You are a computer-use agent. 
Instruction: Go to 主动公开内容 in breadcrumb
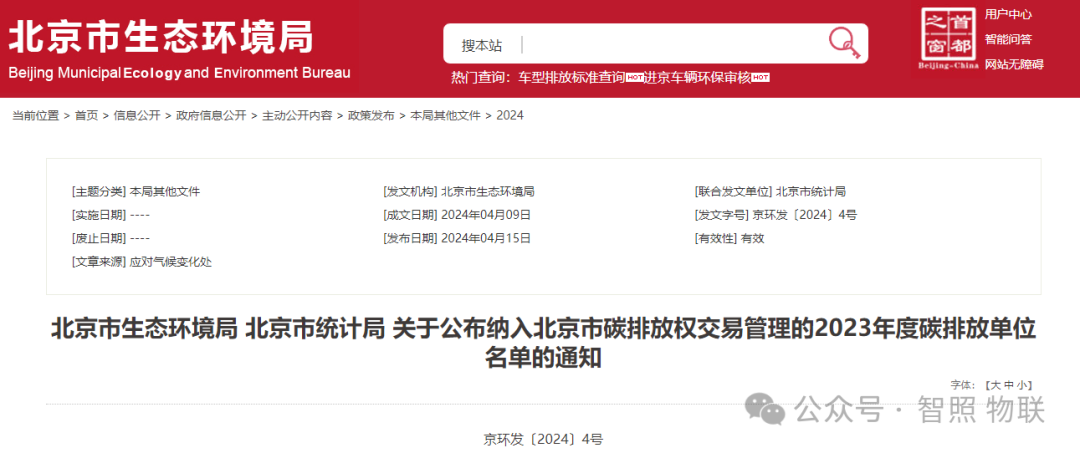click(x=297, y=116)
